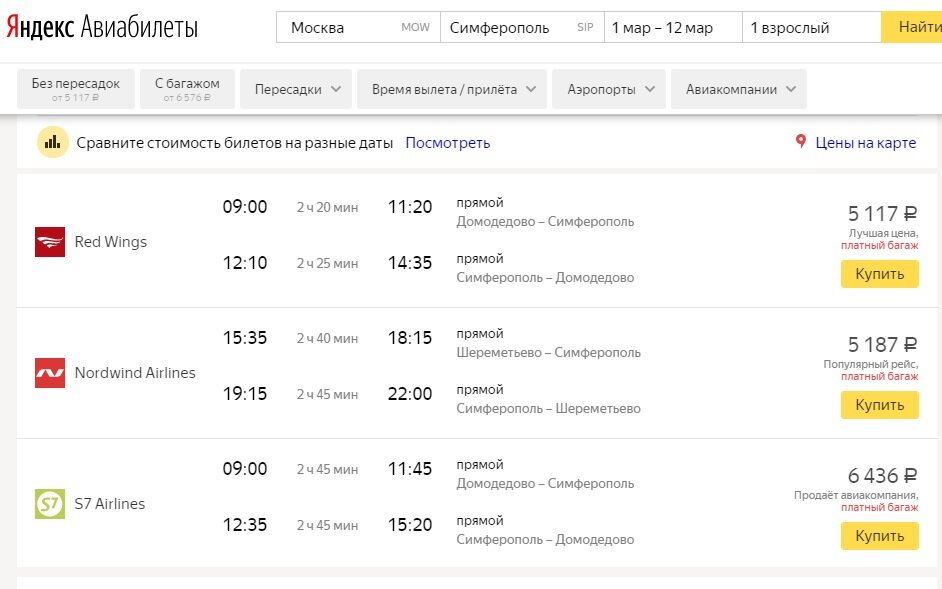The height and width of the screenshot is (589, 942).
Task: Buy the Nordwind ticket for 5 187 ₽
Action: point(880,405)
